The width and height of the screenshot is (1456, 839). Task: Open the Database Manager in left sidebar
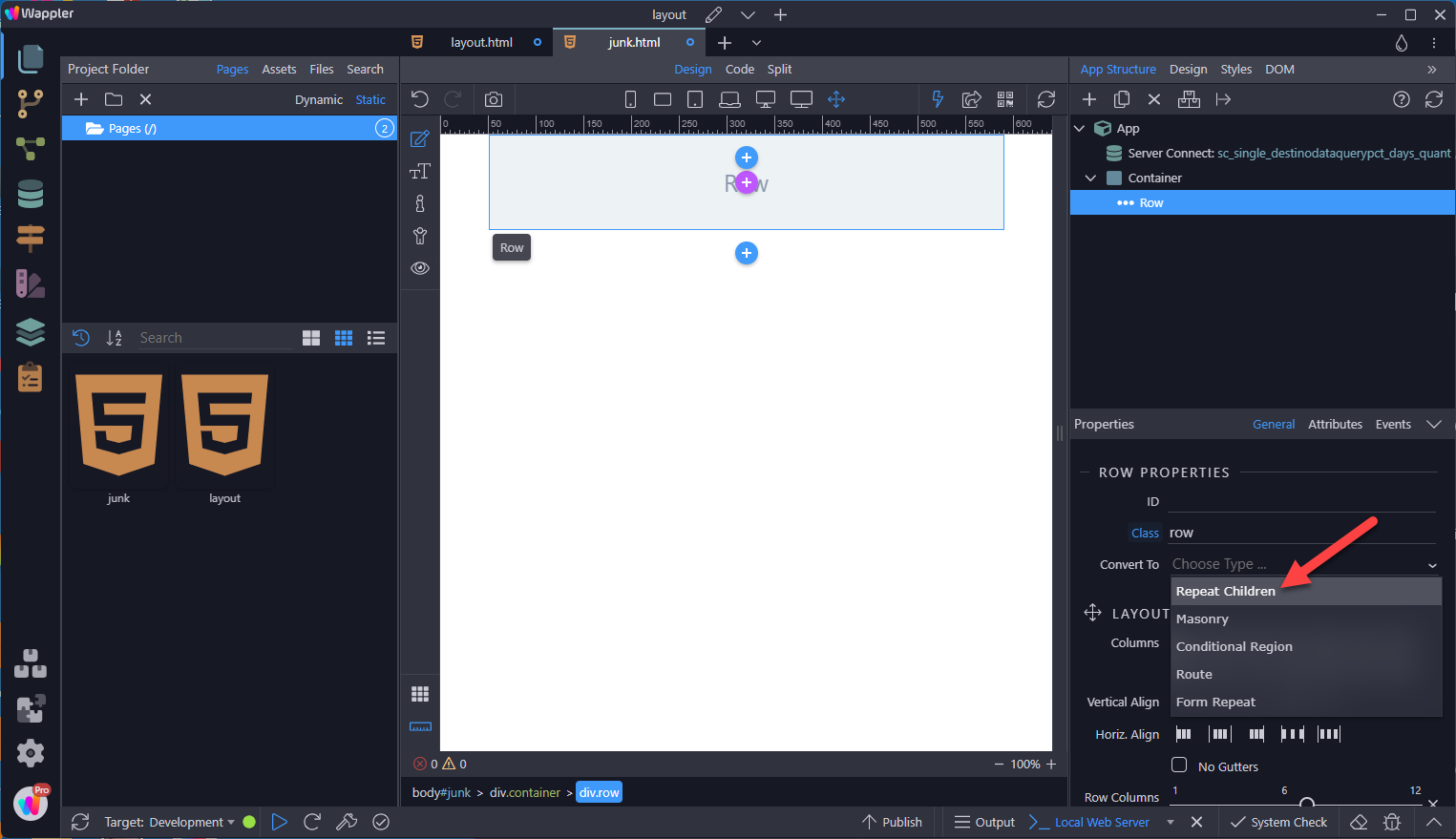tap(31, 194)
